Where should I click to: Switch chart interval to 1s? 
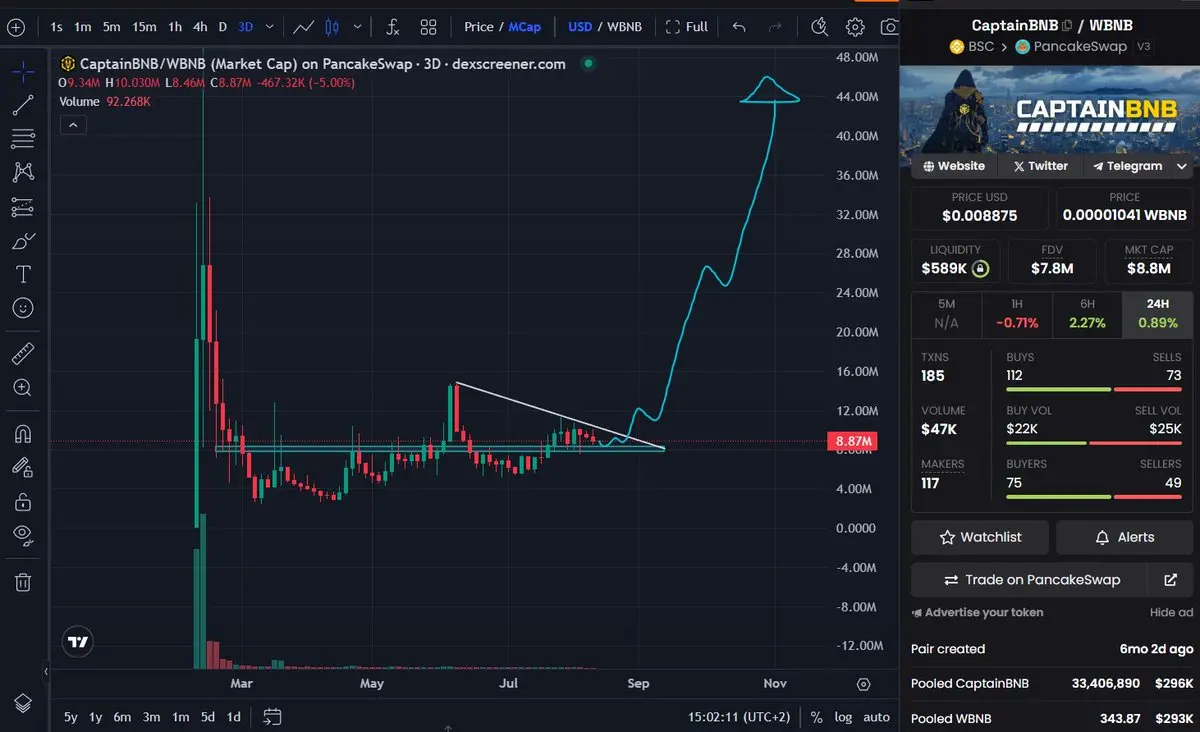point(56,27)
